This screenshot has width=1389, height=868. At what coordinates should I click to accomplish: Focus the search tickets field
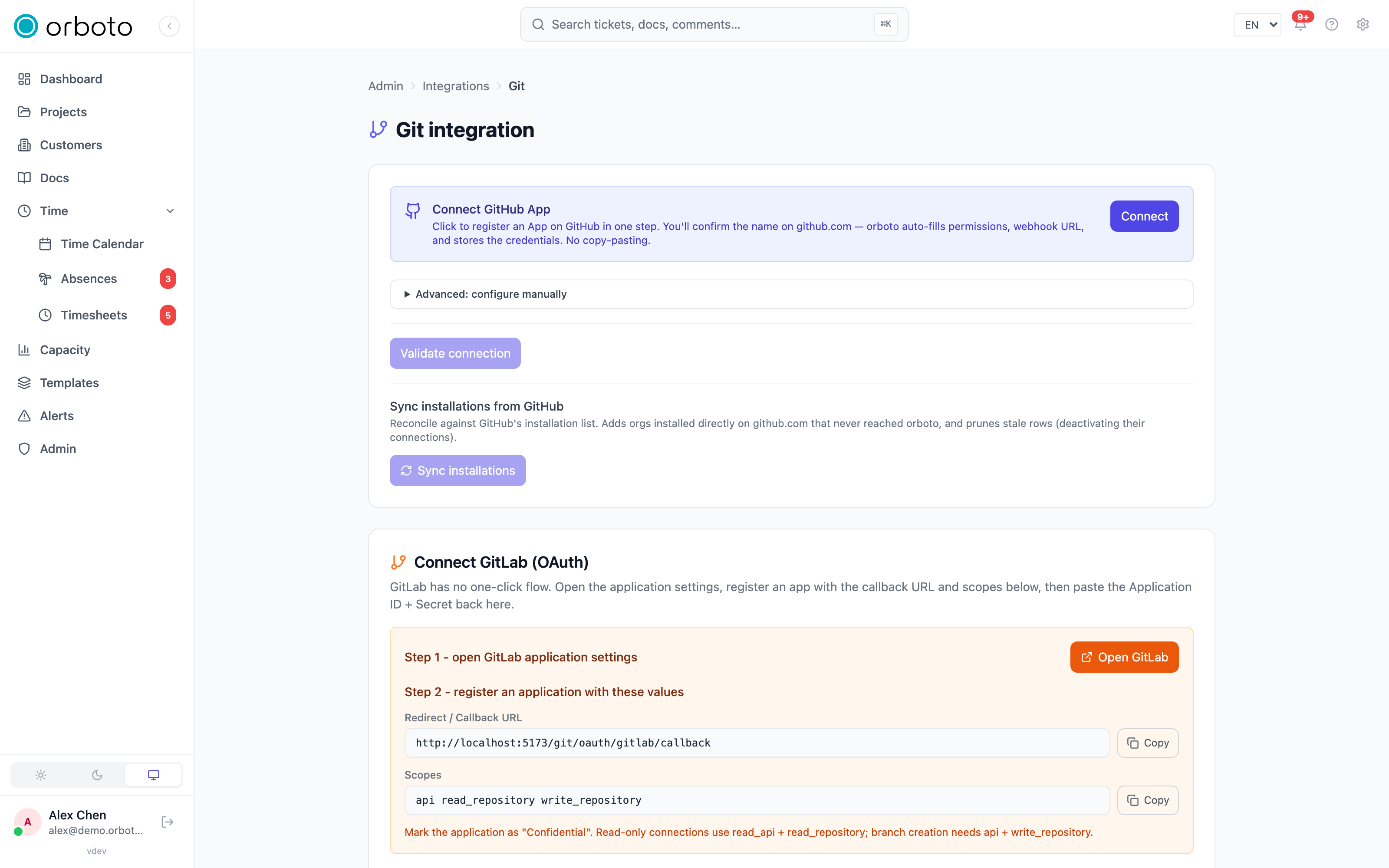(714, 24)
